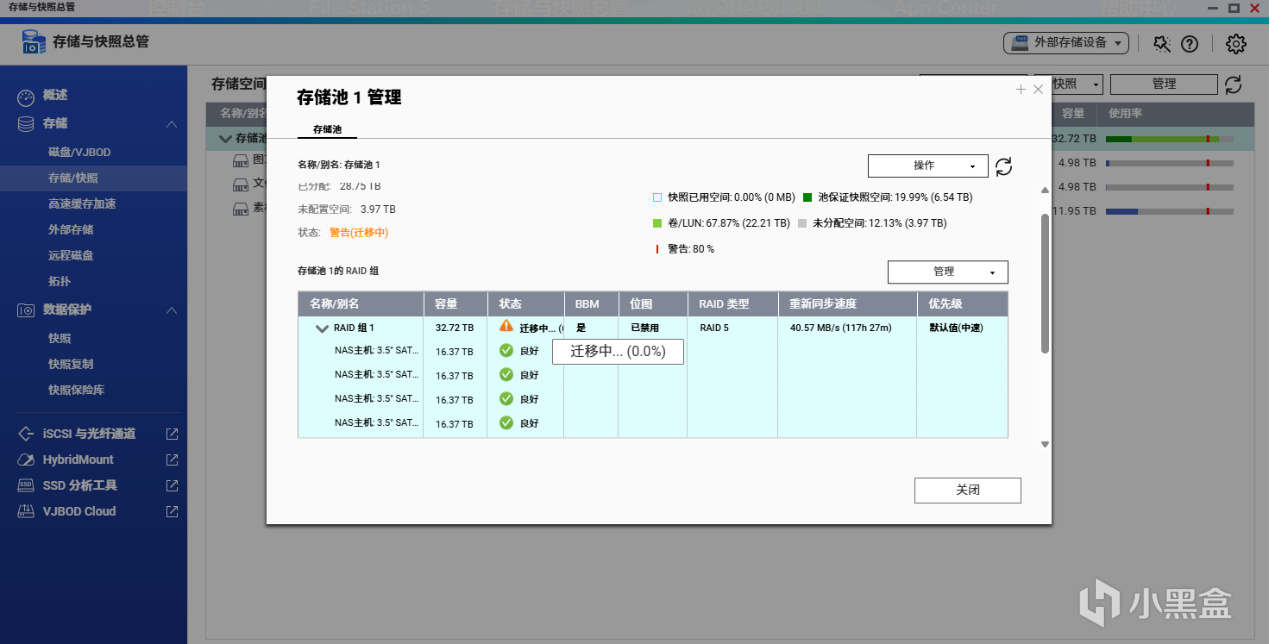Click refresh icon next to main 管理 button
Screen dimensions: 1269x644
tap(1234, 85)
